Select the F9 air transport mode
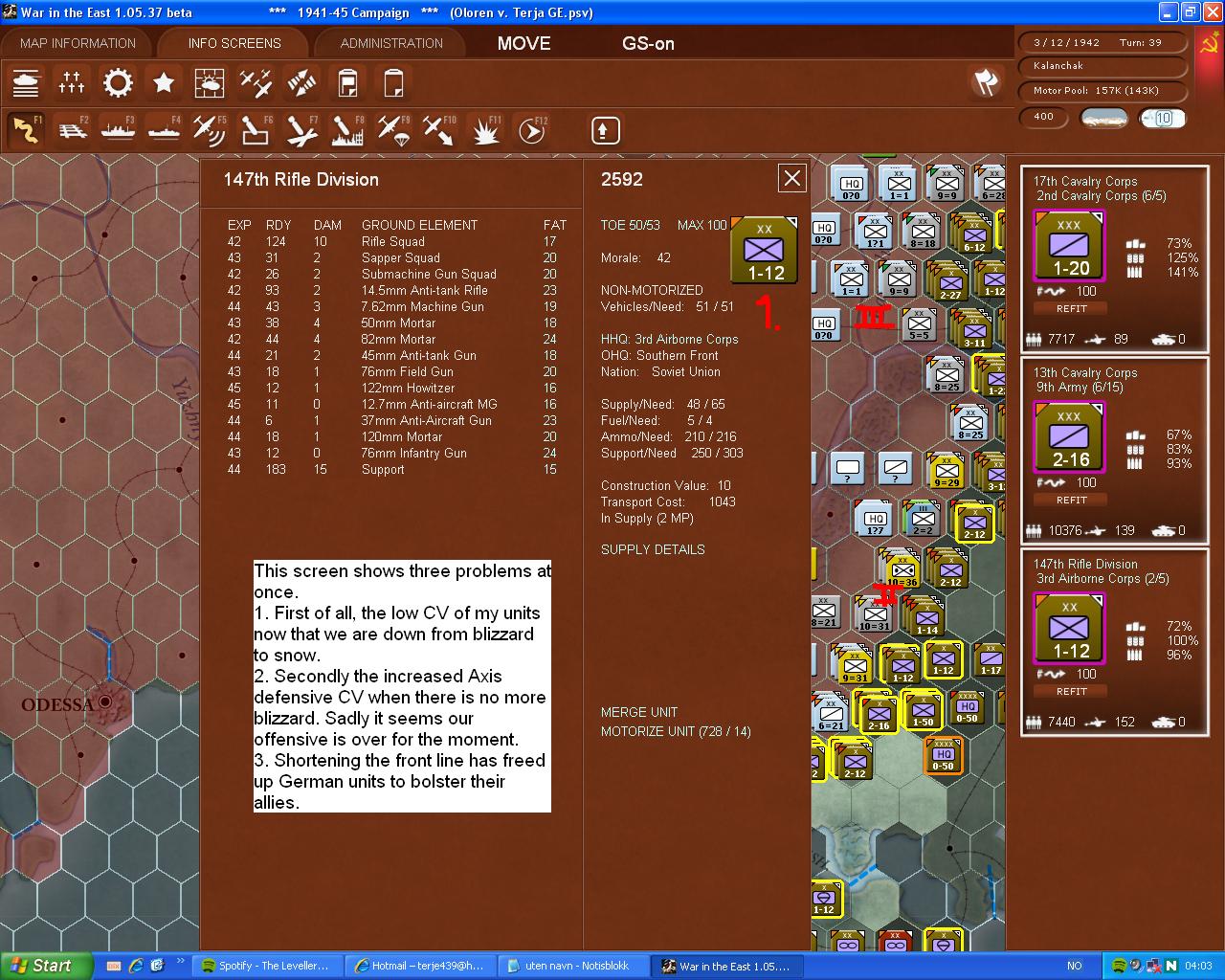The image size is (1225, 980). coord(393,129)
